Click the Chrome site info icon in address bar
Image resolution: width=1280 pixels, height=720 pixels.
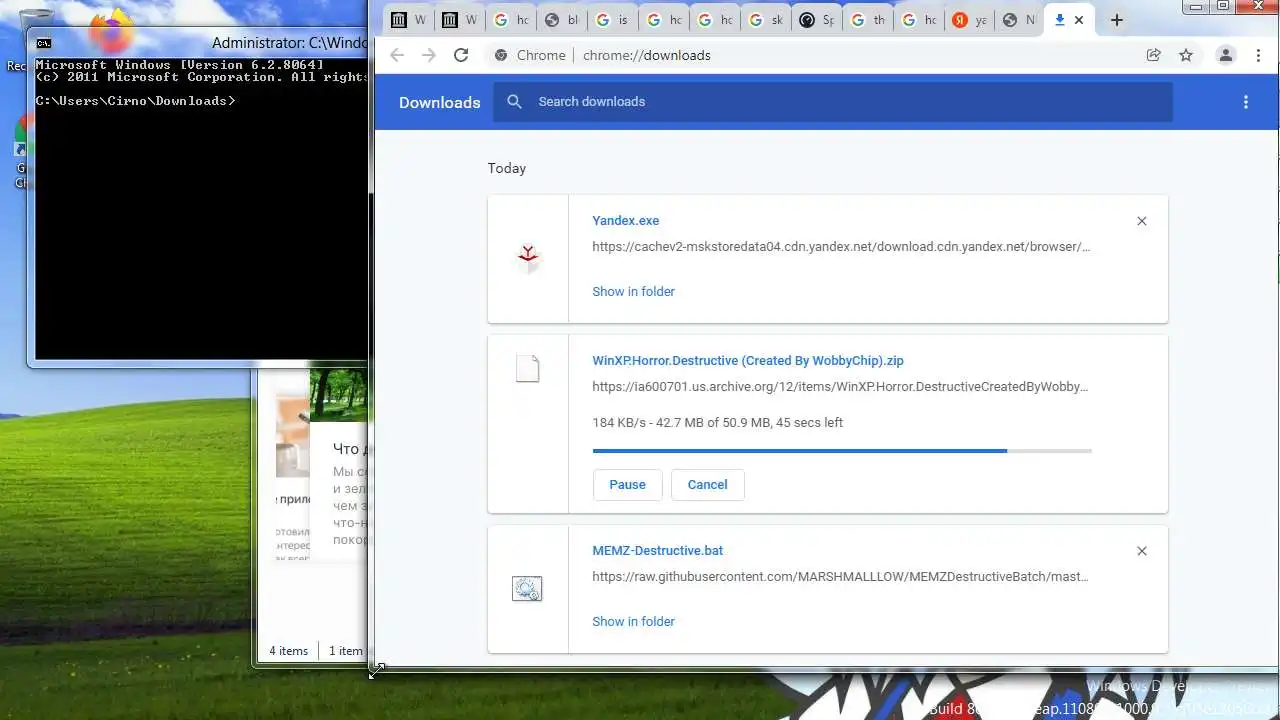(x=501, y=55)
